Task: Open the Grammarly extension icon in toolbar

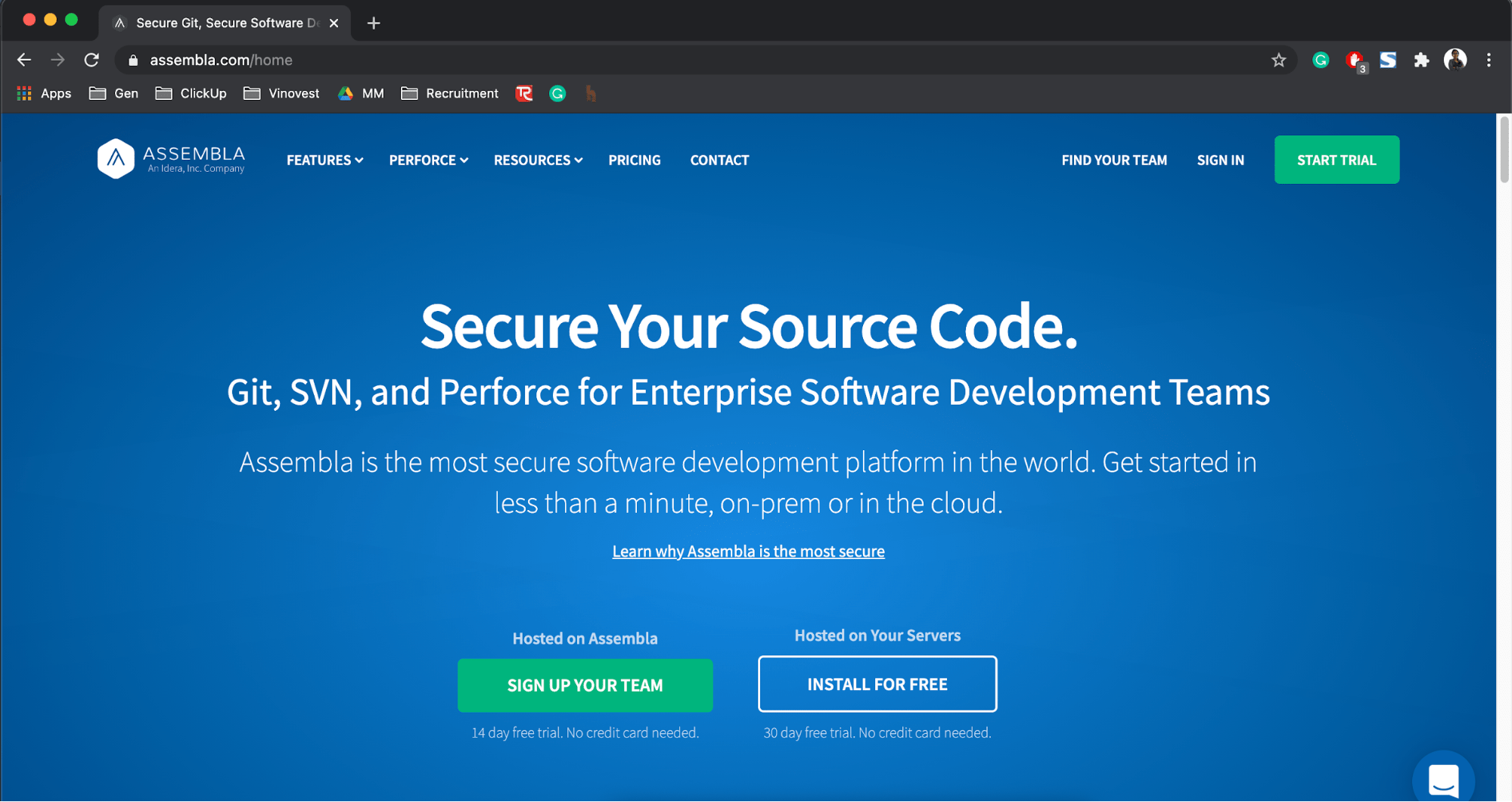Action: pyautogui.click(x=1321, y=60)
